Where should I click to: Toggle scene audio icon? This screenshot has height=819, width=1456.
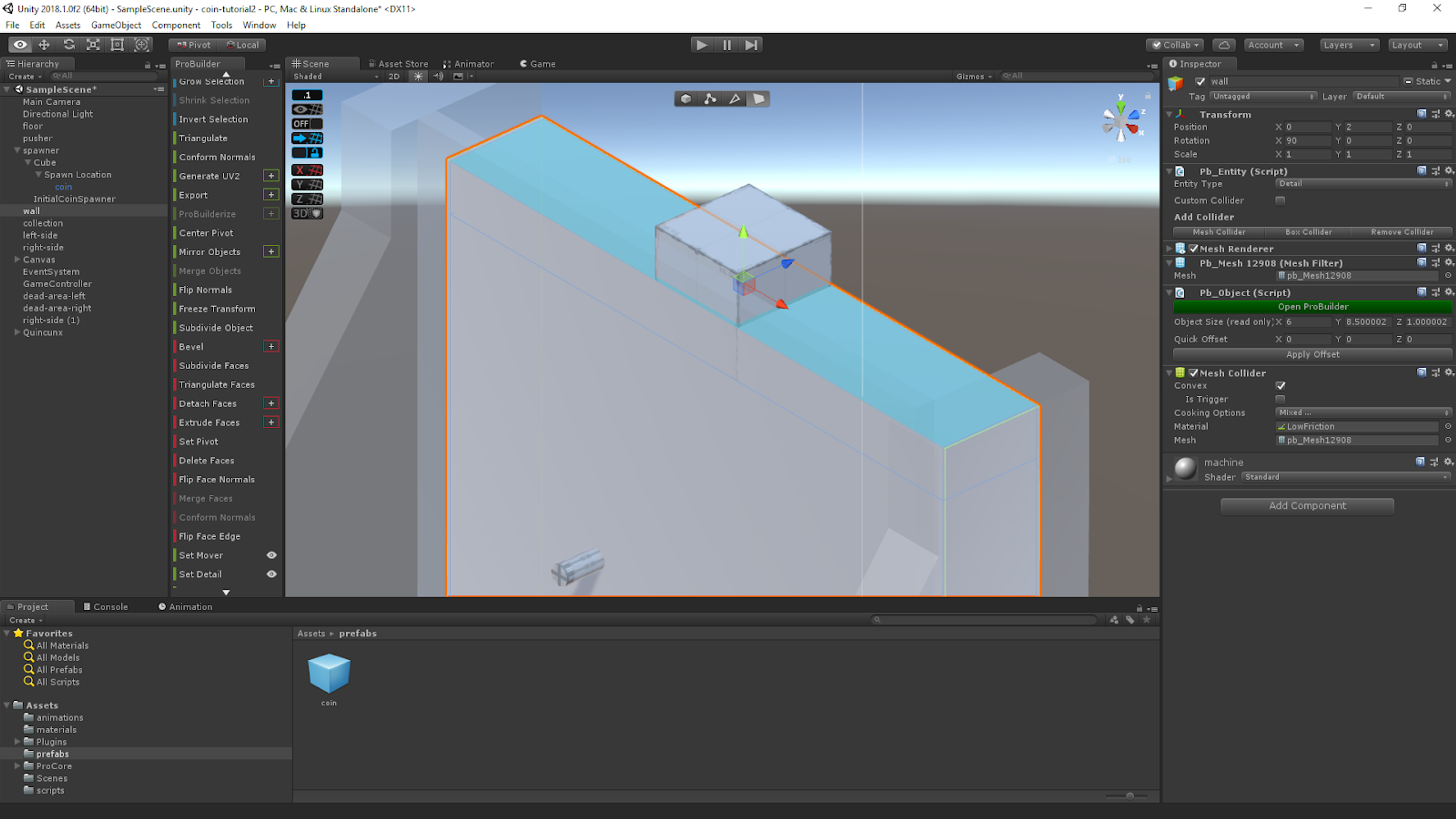point(438,76)
